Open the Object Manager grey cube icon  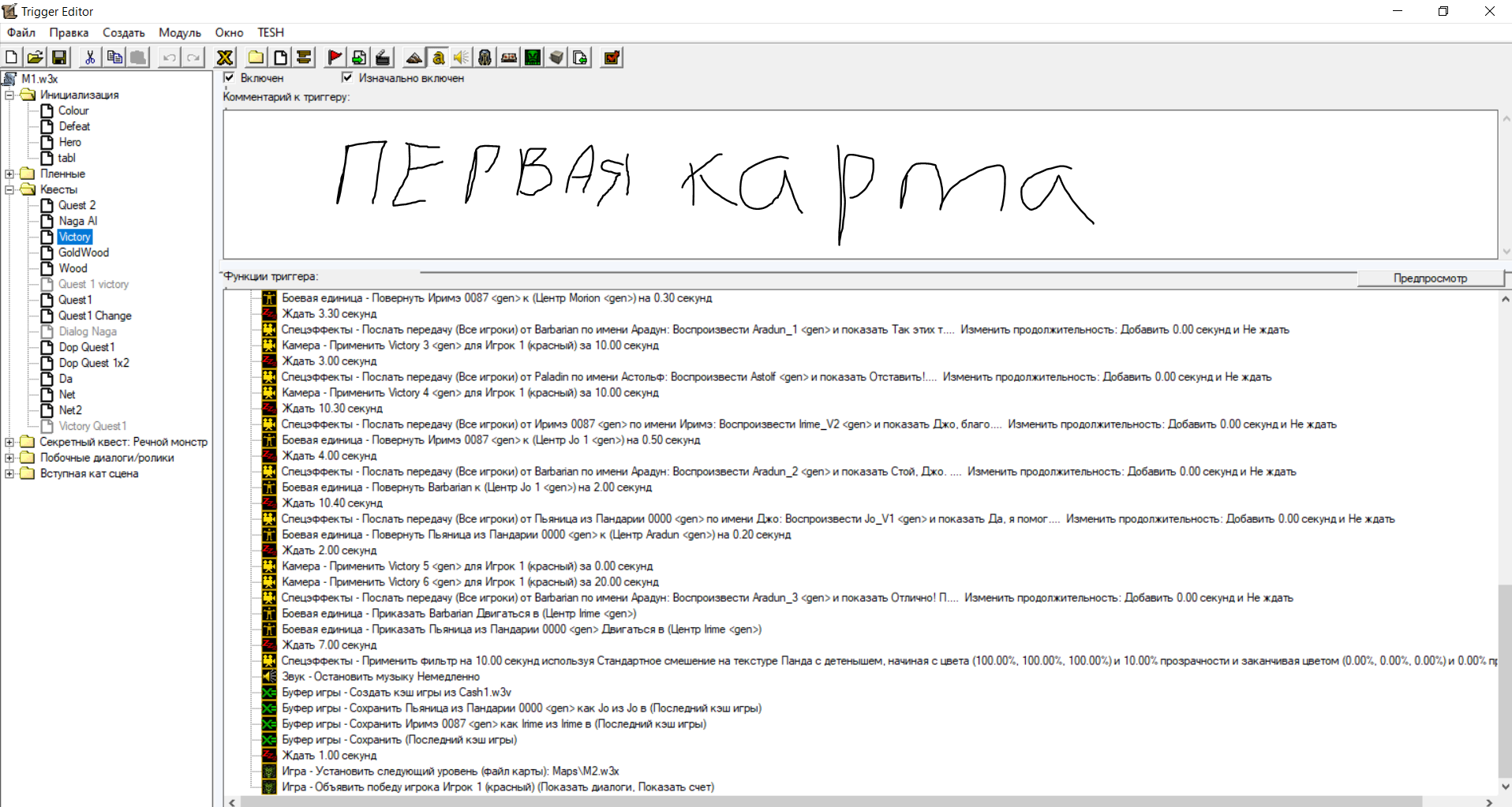556,58
